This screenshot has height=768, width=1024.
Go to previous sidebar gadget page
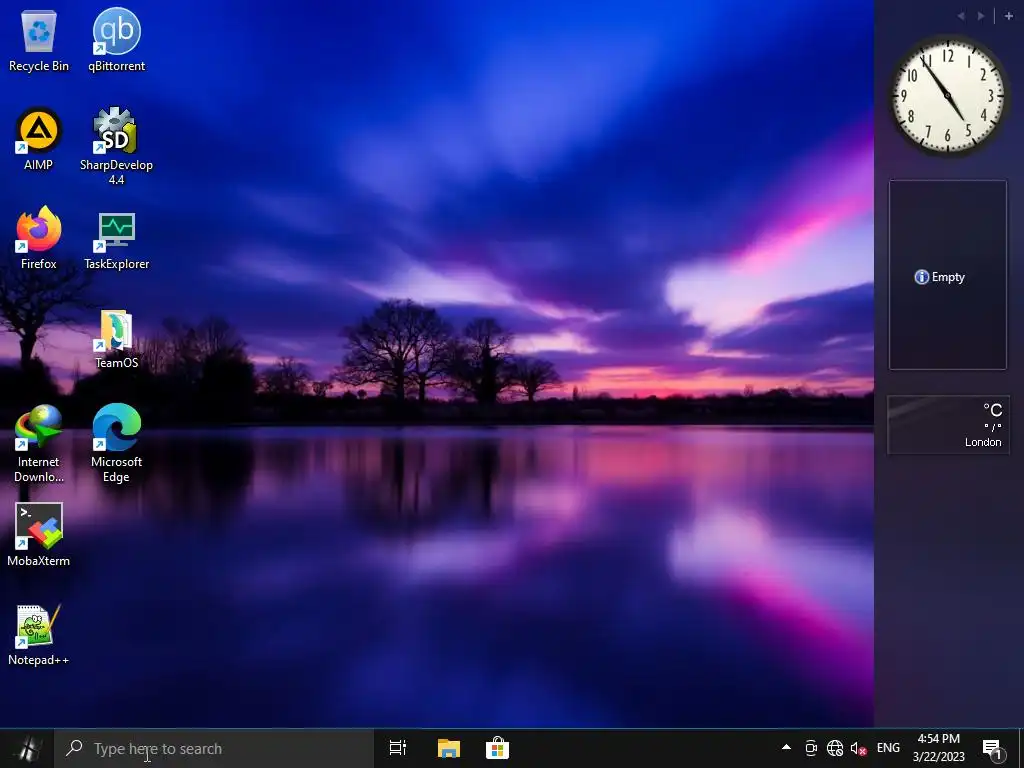coord(961,16)
